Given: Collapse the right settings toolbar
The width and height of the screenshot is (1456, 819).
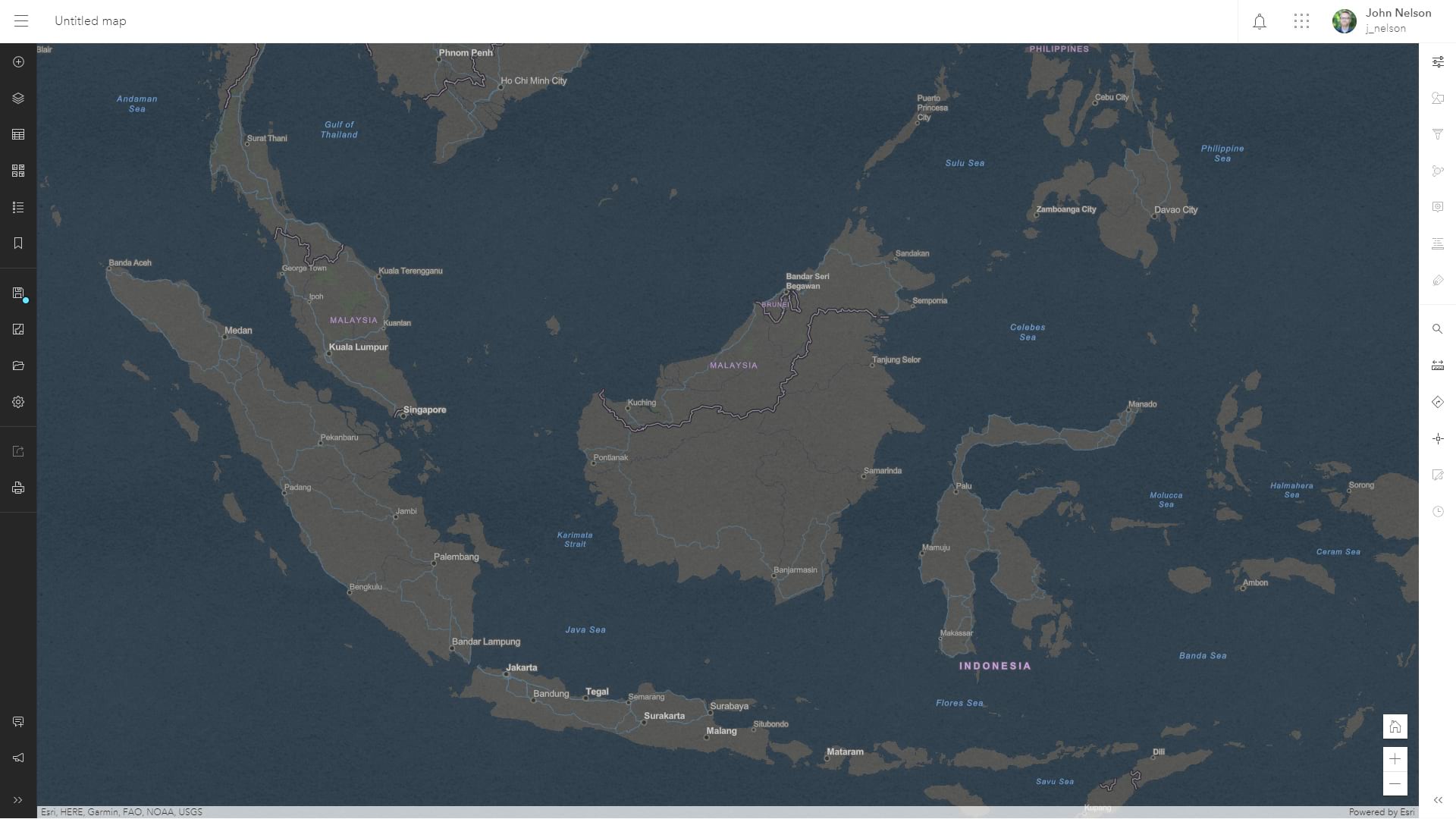Looking at the screenshot, I should click(1437, 800).
